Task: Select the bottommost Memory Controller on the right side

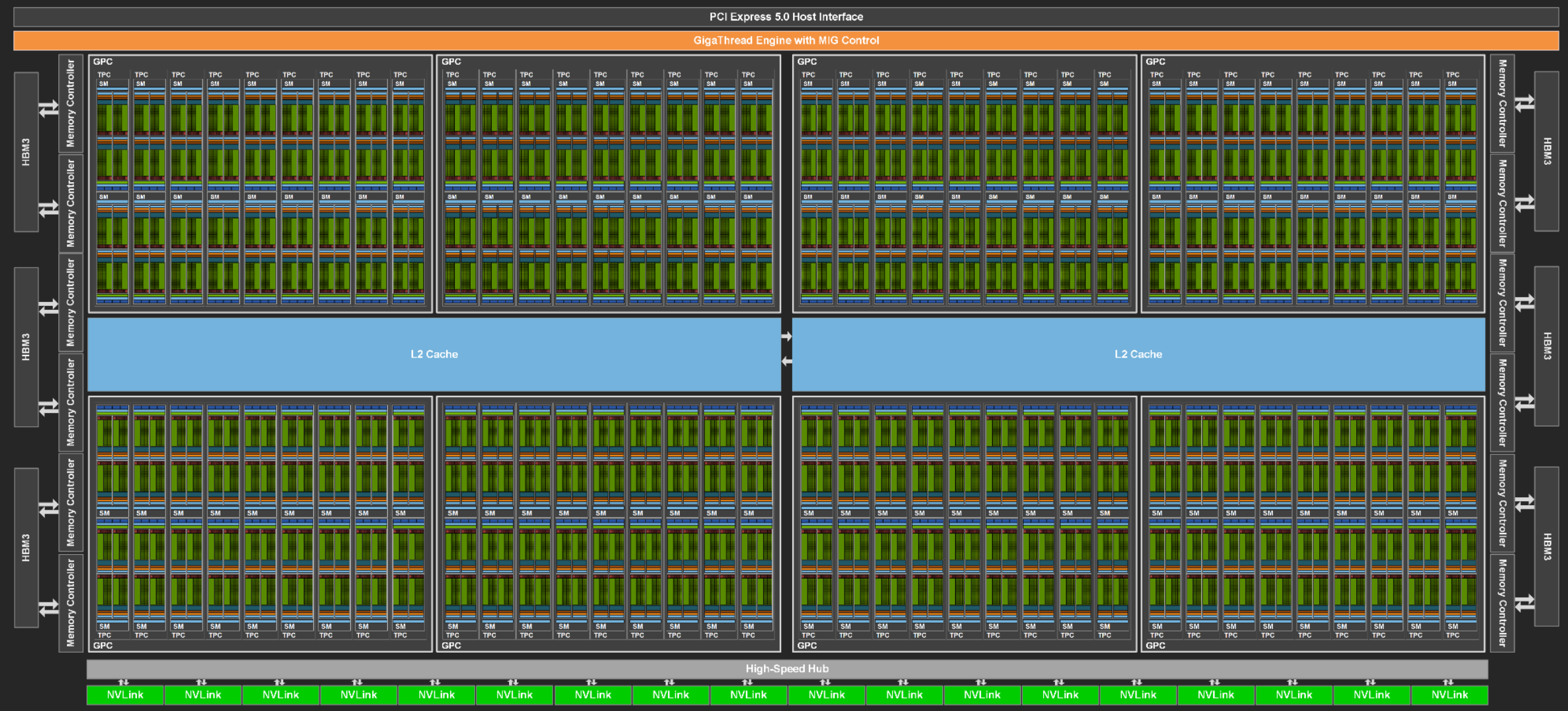Action: click(x=1502, y=603)
